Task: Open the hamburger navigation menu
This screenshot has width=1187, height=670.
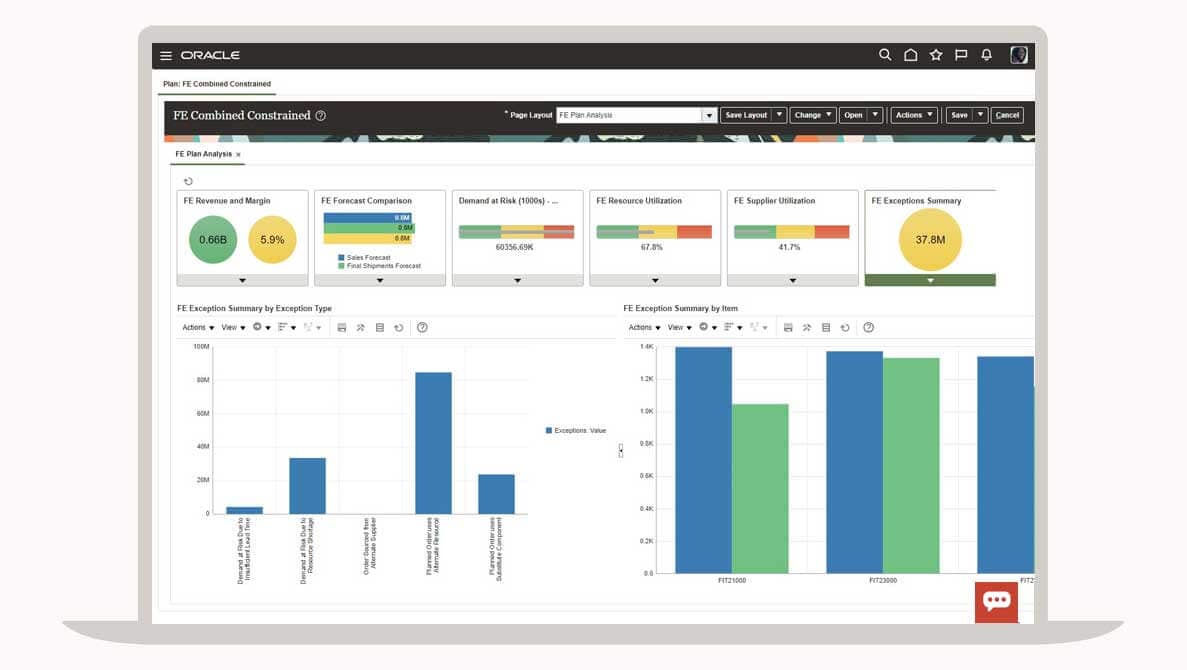Action: [x=166, y=56]
